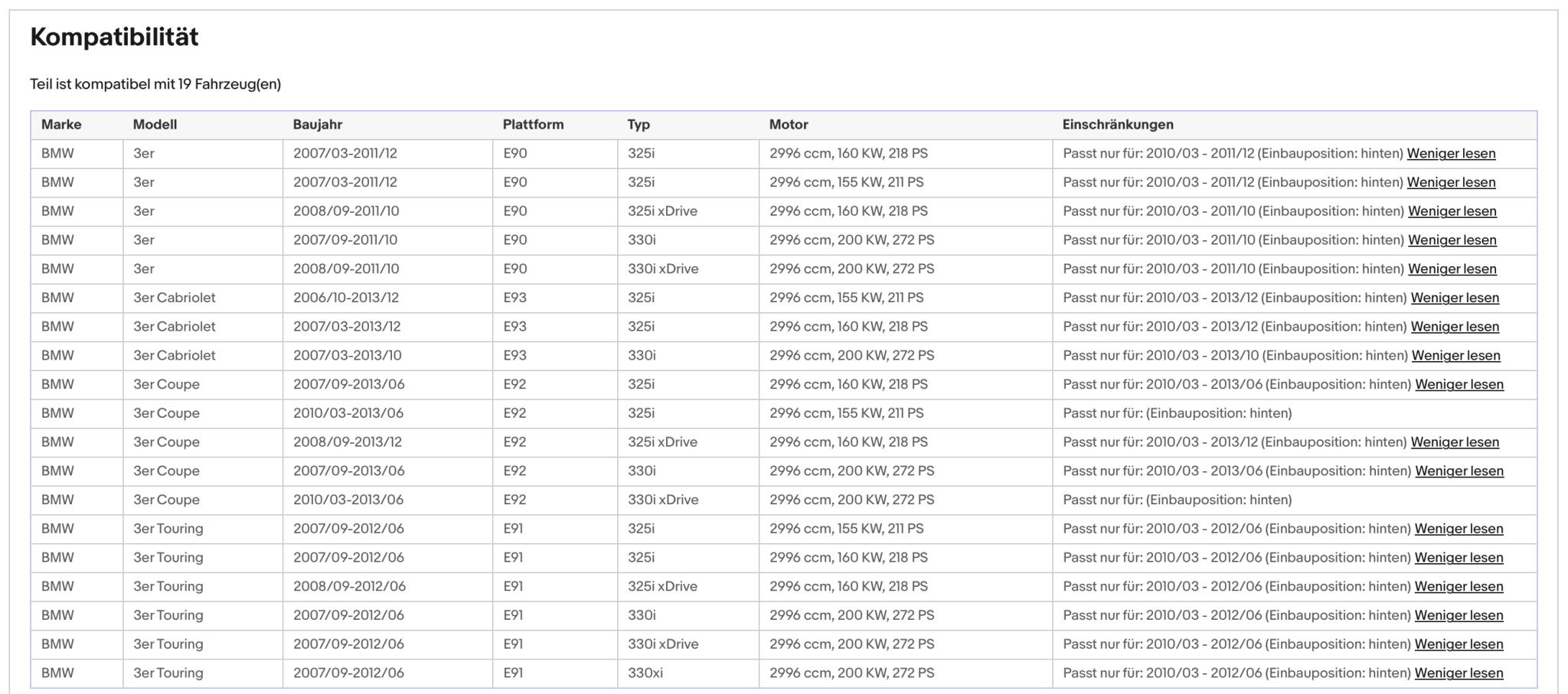This screenshot has height=694, width=1568.
Task: Collapse restriction for Touring 330i xDrive
Action: pos(1459,644)
